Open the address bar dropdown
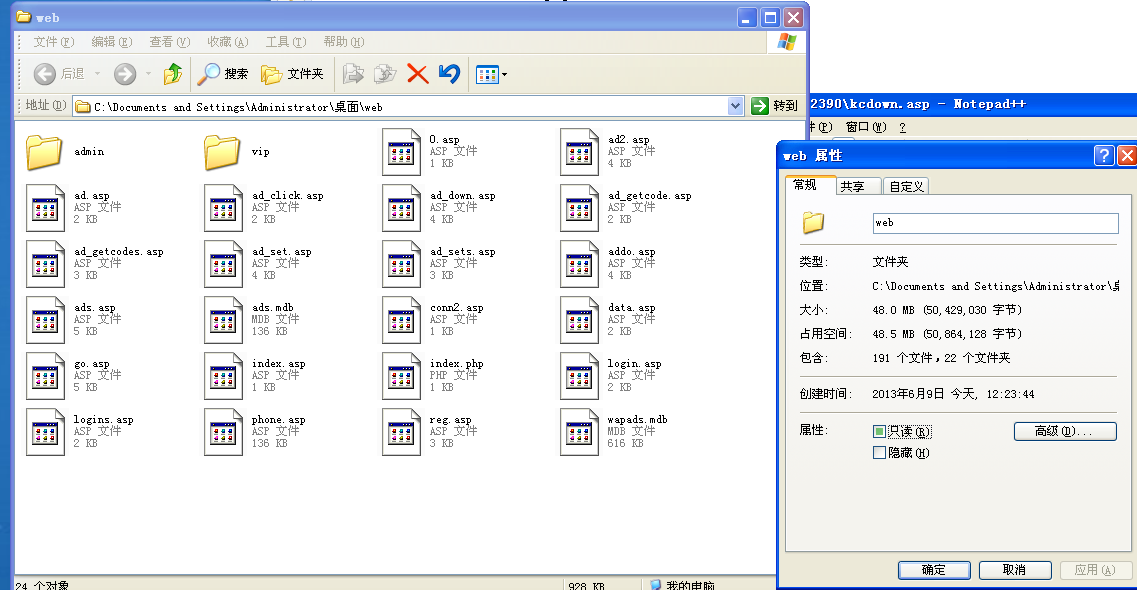Screen dimensions: 1137x590 pyautogui.click(x=737, y=106)
